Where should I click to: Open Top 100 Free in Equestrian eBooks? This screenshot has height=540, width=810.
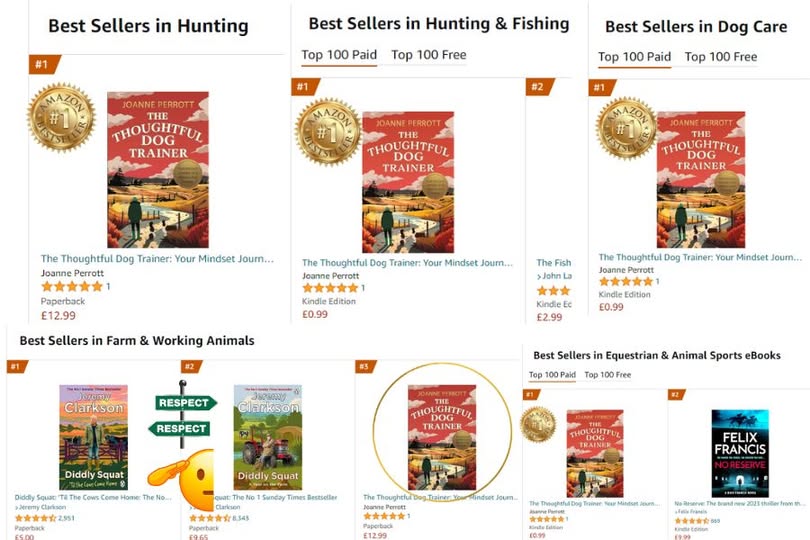click(607, 375)
